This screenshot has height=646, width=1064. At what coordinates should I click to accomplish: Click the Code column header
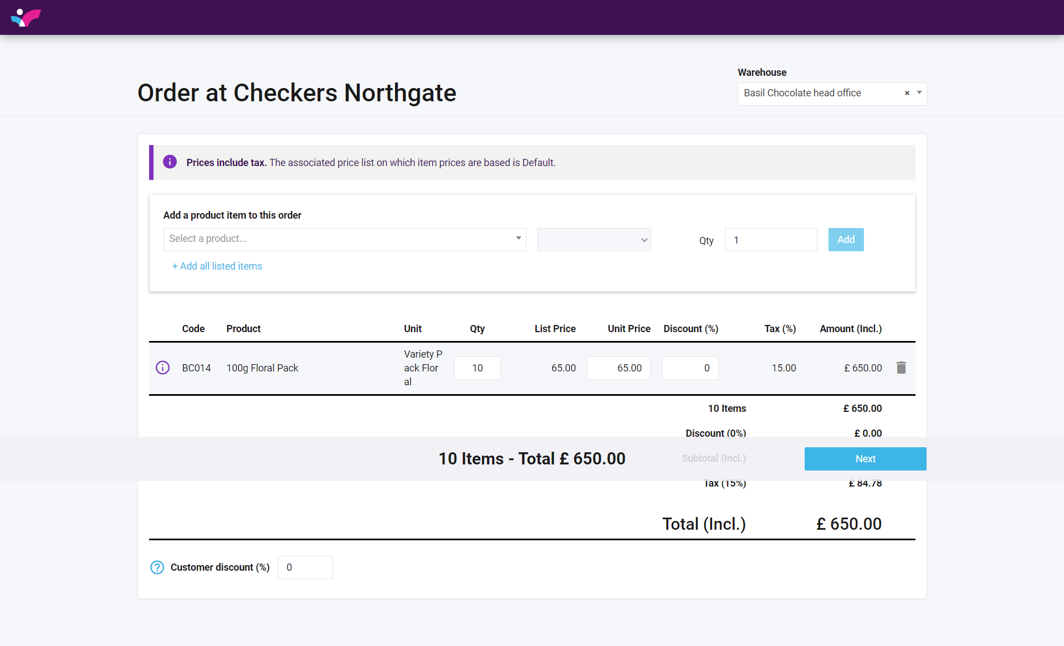[x=193, y=329]
